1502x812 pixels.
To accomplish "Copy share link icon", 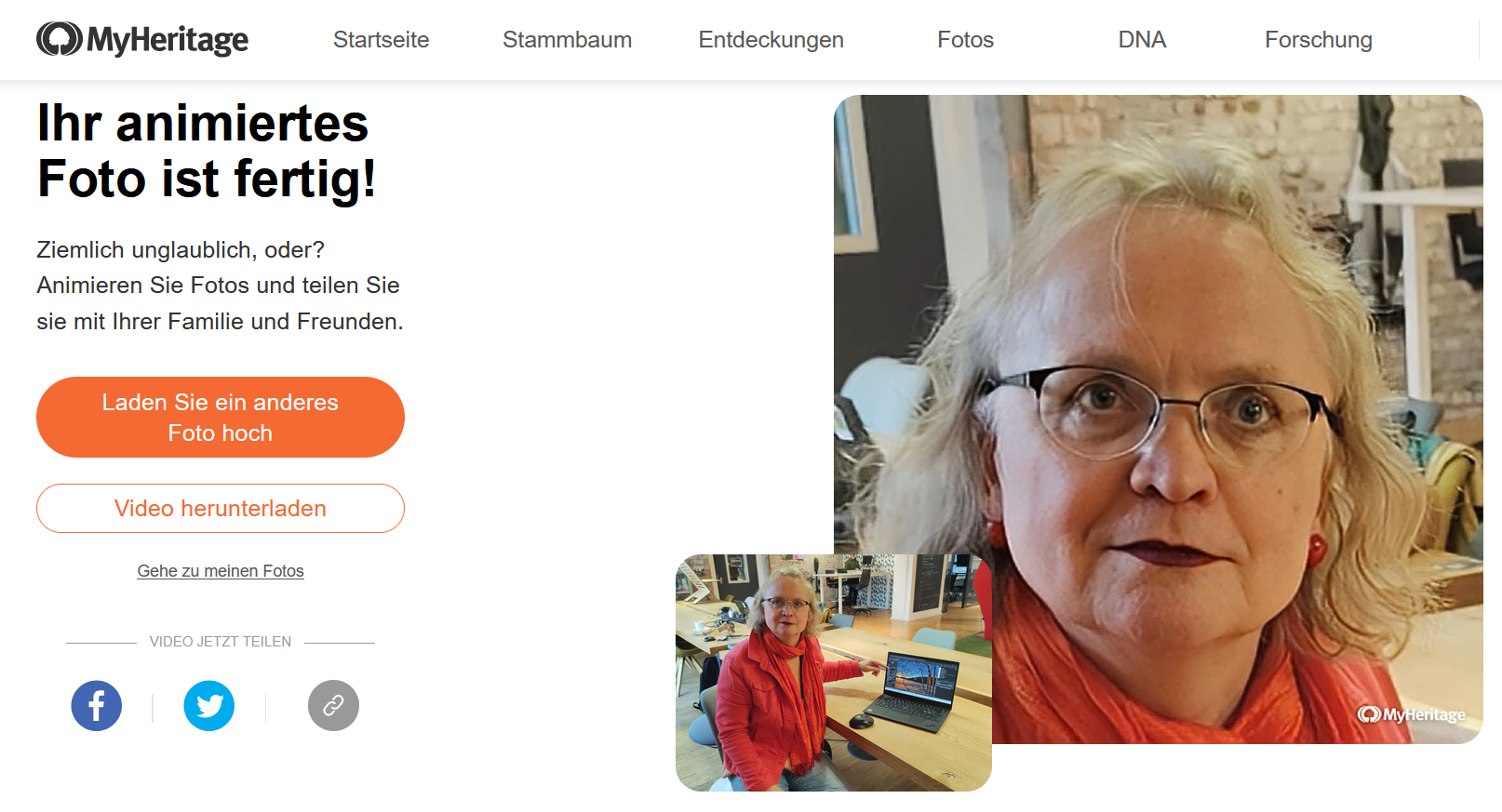I will [333, 706].
